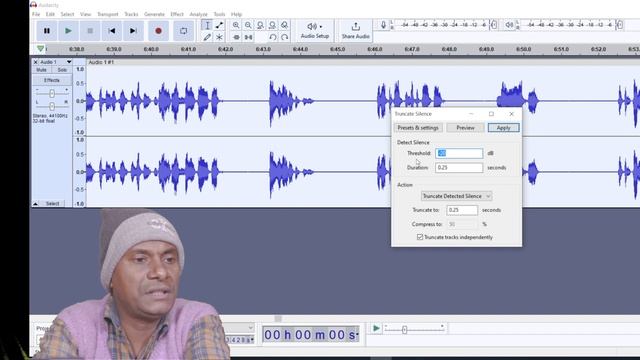Click the Zoom toggle icon

click(284, 25)
